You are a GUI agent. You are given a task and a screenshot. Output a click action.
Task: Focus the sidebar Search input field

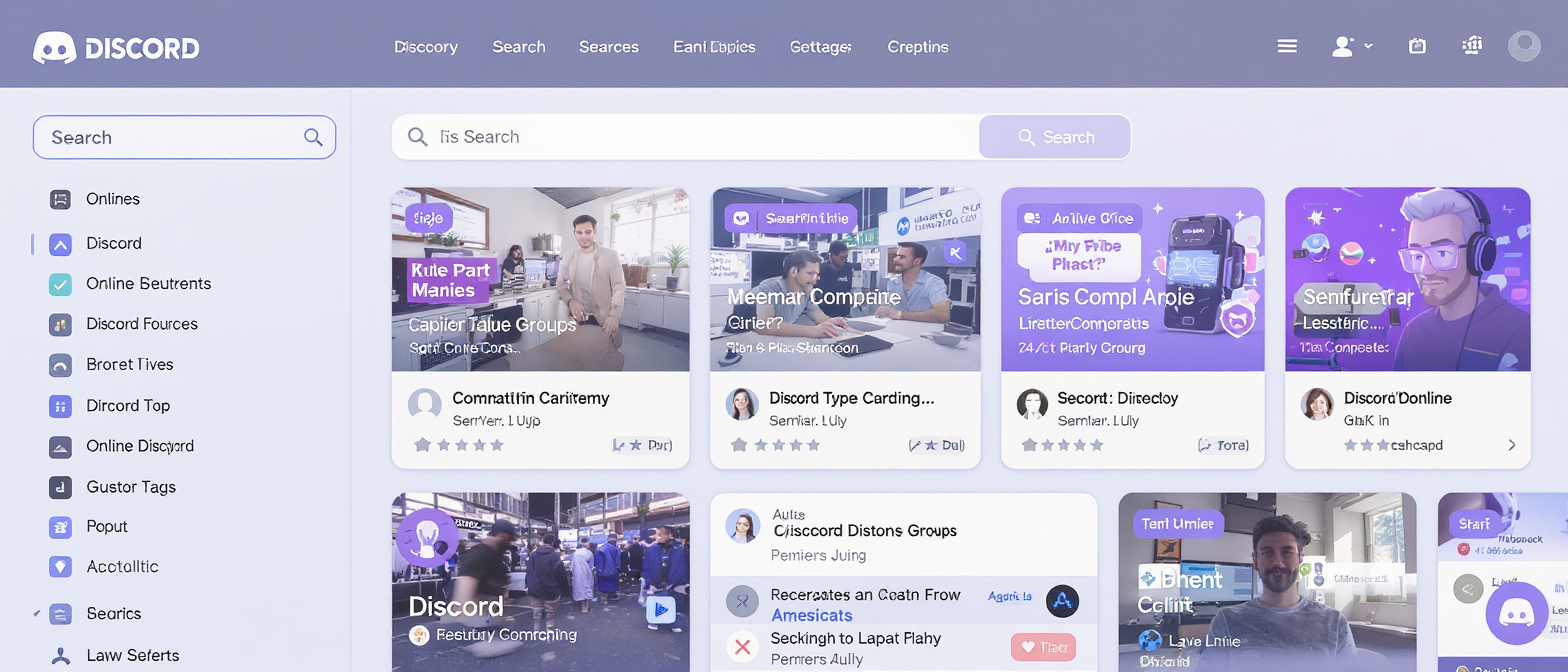[x=184, y=137]
